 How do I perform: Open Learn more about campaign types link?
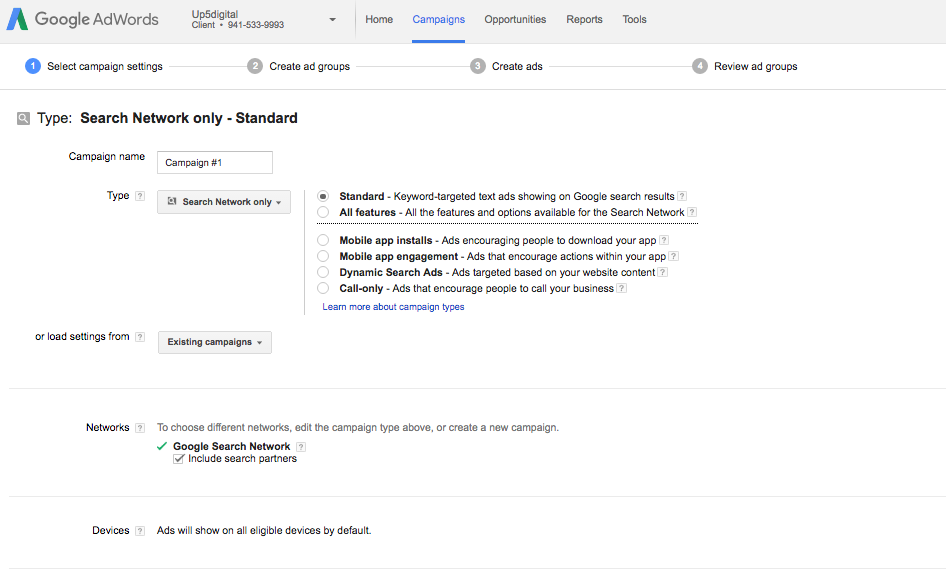click(393, 307)
